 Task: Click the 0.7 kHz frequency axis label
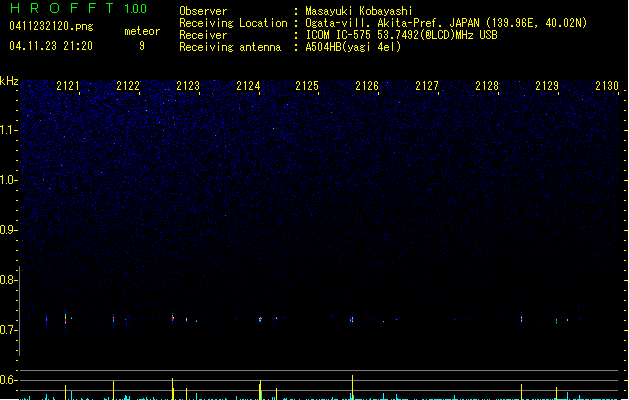coord(8,330)
